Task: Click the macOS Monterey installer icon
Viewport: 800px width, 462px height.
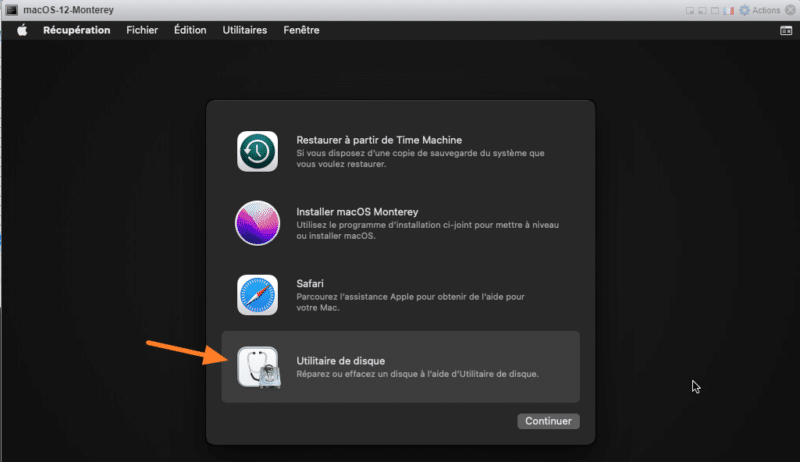Action: pos(257,223)
